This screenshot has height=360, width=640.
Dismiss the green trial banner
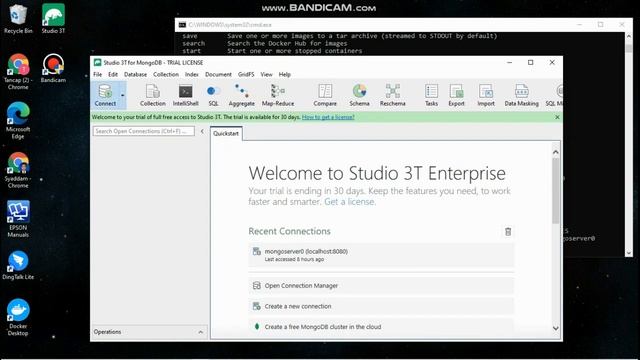(557, 117)
